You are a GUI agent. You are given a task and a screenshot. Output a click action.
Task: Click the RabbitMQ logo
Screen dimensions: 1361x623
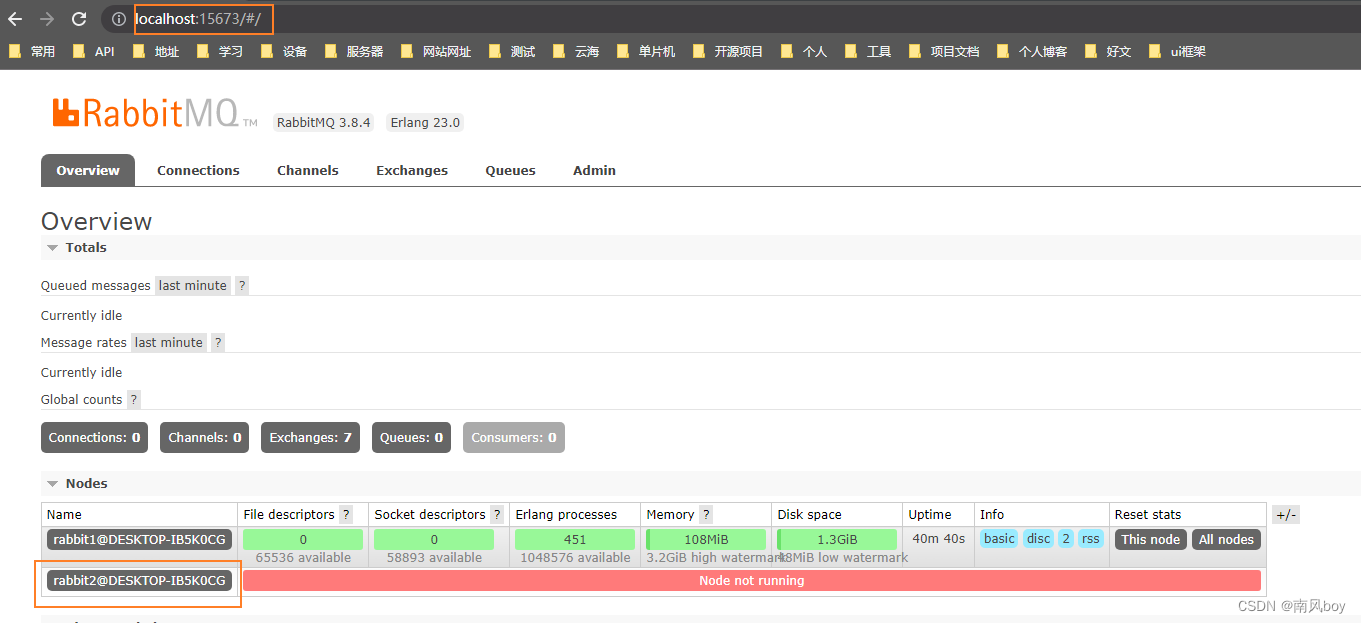[x=155, y=112]
